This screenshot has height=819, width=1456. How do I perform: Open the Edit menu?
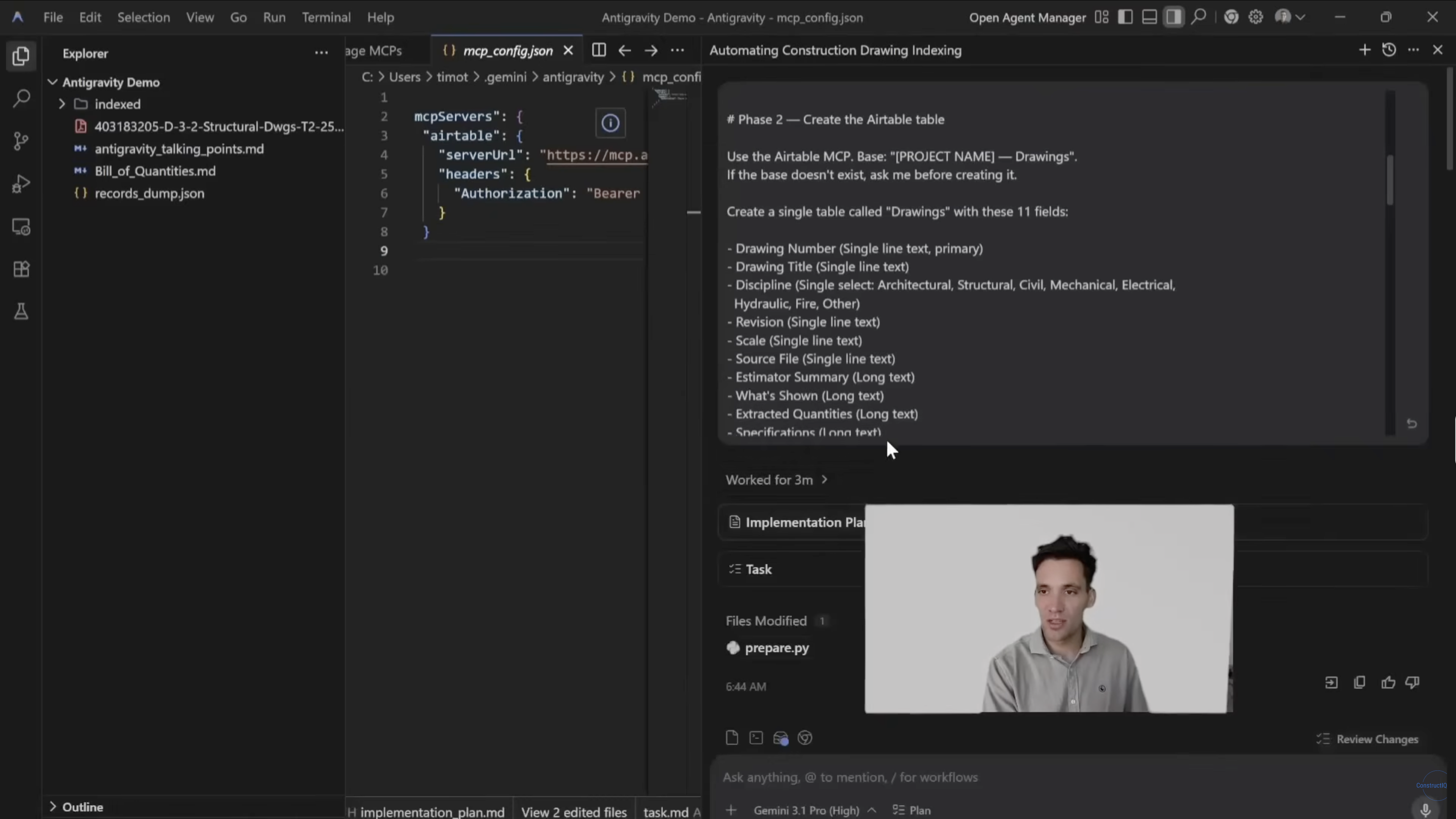pos(90,17)
